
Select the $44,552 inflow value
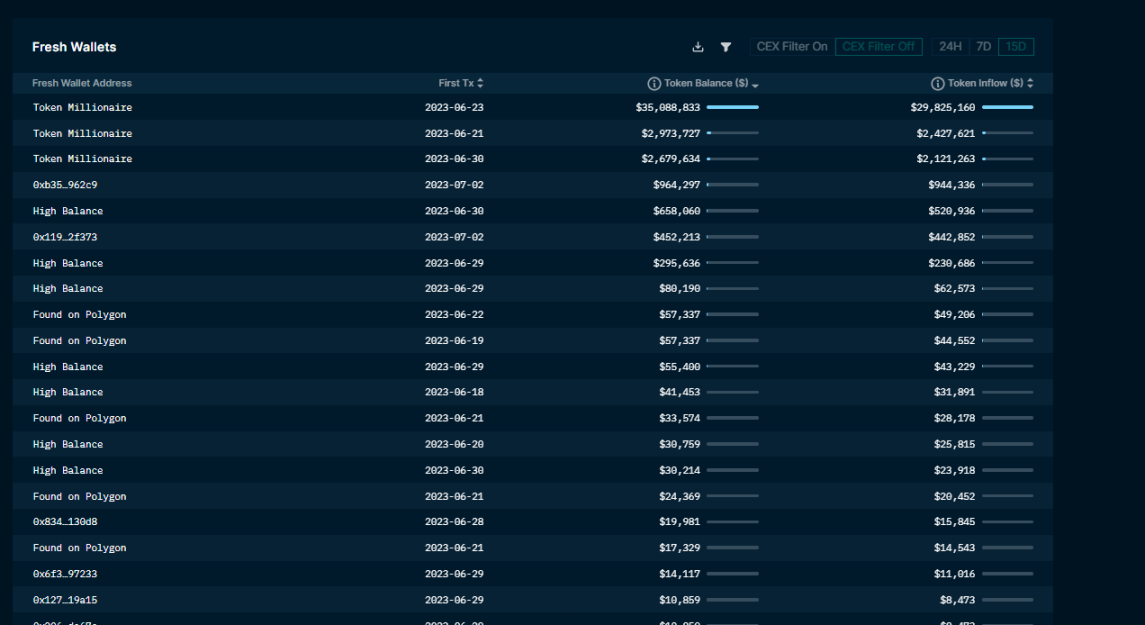point(954,341)
